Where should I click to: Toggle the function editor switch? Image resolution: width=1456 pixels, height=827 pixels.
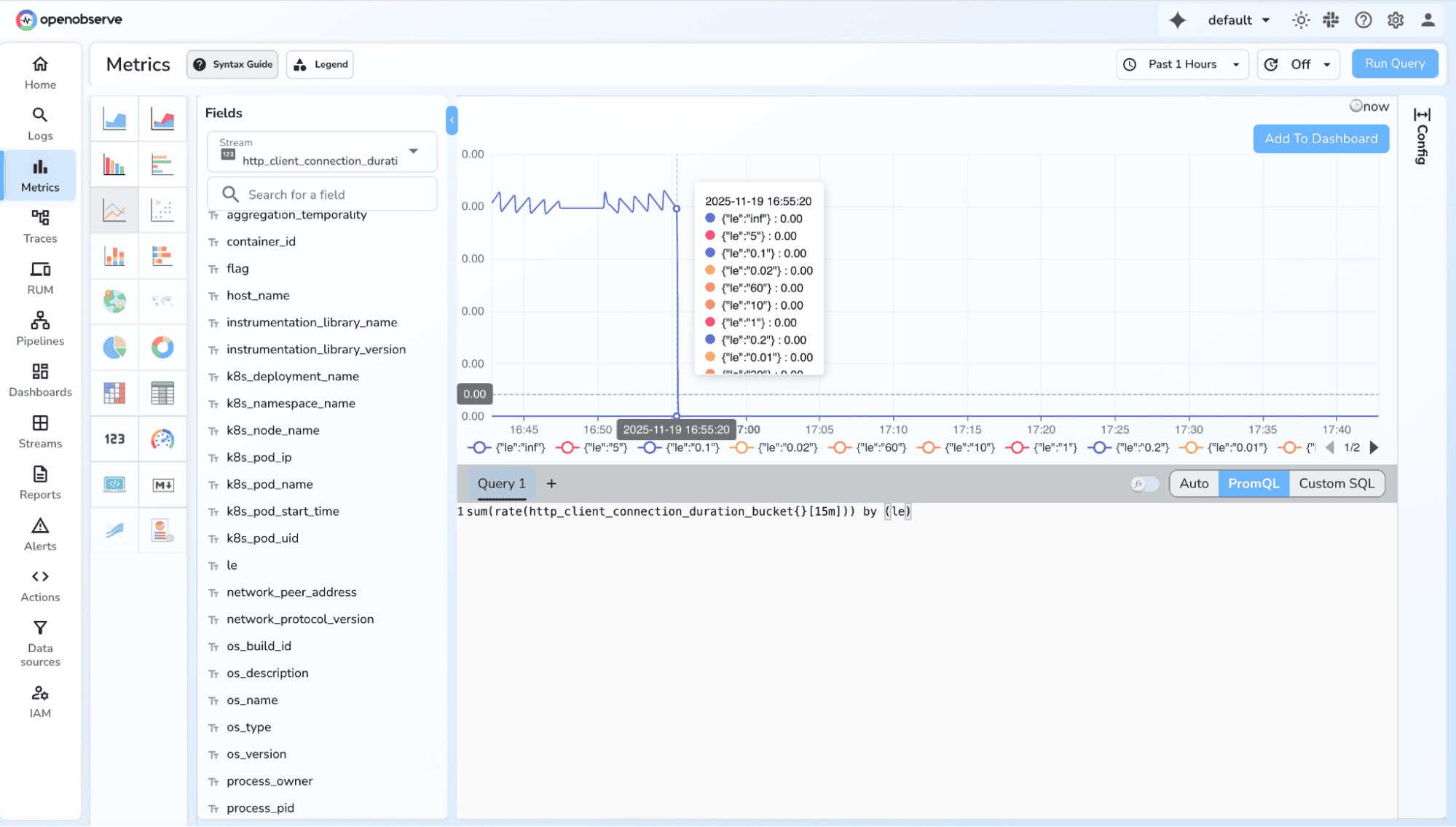click(x=1144, y=484)
